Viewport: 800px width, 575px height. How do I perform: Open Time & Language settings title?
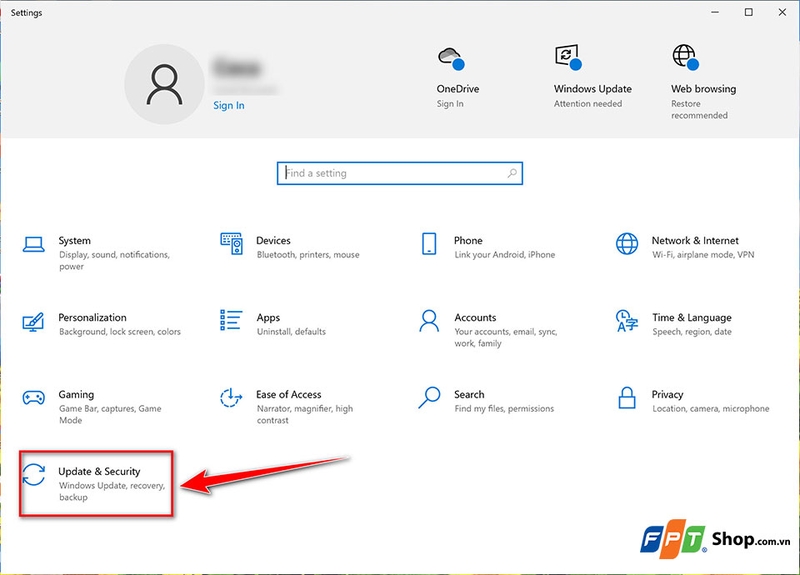(x=692, y=318)
